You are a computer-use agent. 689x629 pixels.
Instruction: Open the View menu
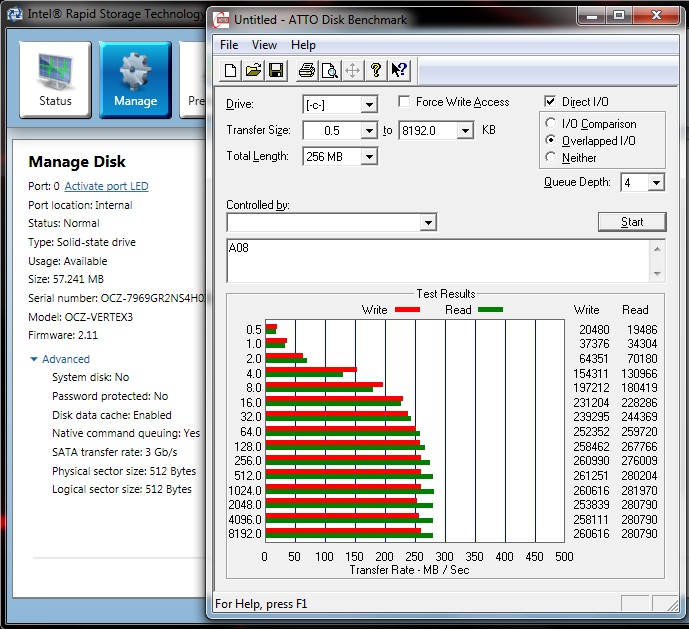tap(264, 45)
